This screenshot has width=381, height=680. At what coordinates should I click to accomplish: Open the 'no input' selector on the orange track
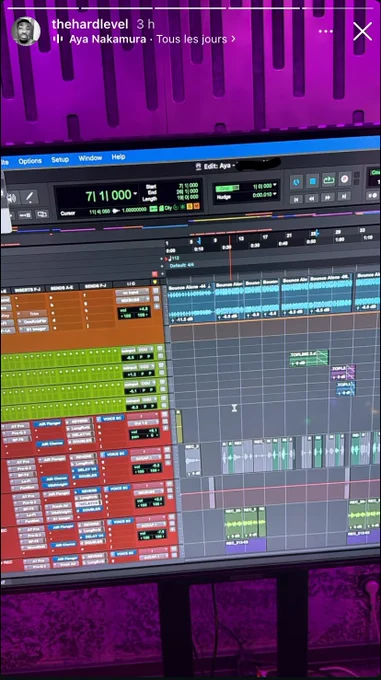(132, 293)
